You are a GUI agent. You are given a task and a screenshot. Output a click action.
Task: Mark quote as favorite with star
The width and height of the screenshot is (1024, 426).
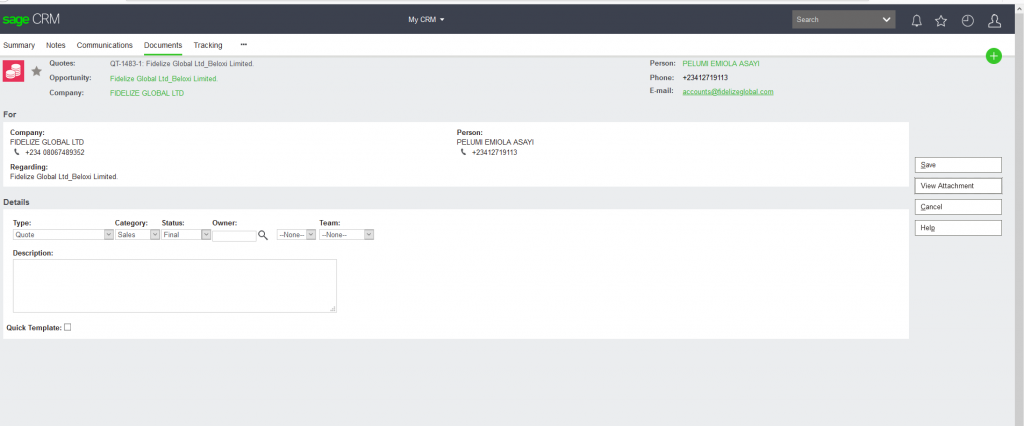[37, 71]
